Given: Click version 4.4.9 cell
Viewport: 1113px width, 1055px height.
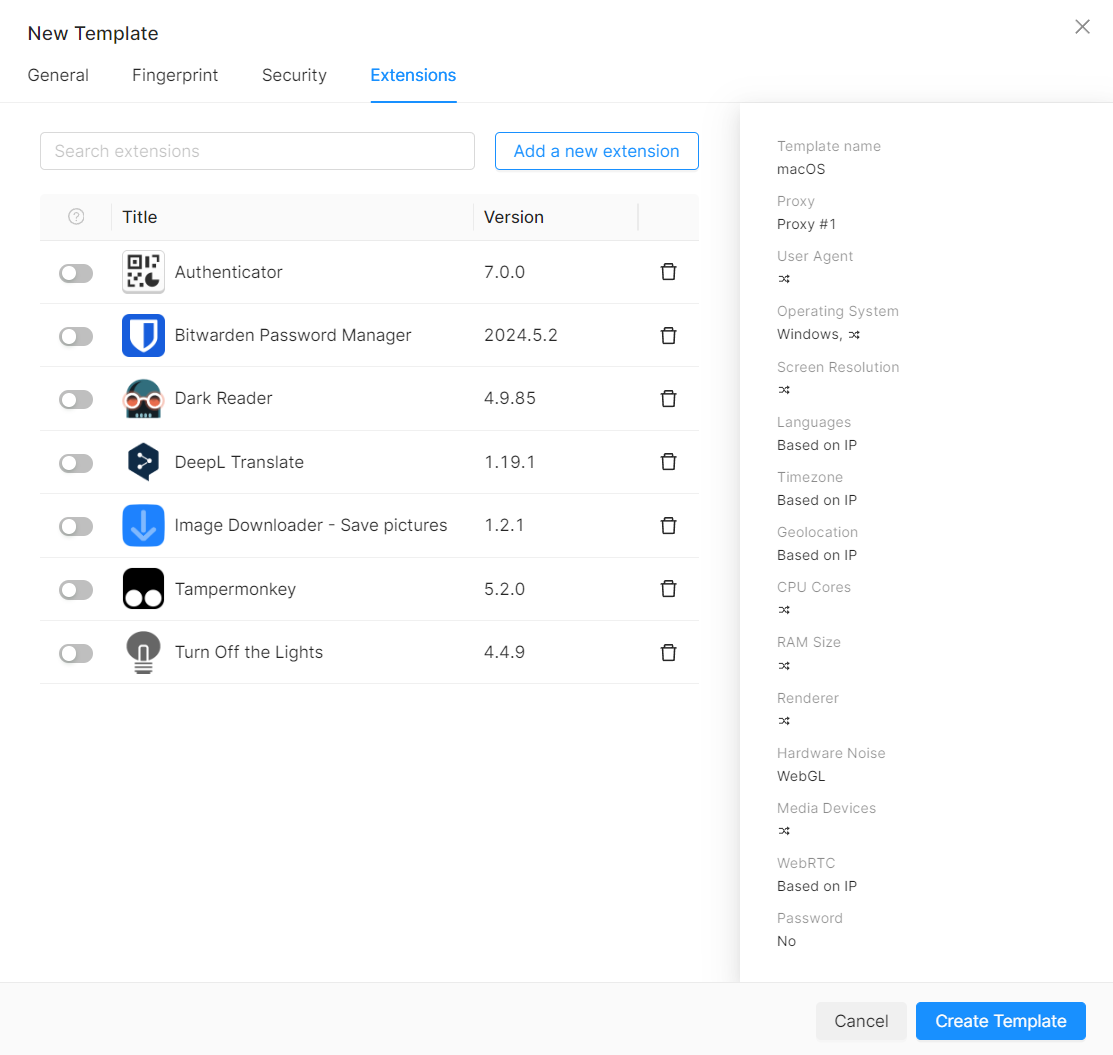Looking at the screenshot, I should pos(505,652).
